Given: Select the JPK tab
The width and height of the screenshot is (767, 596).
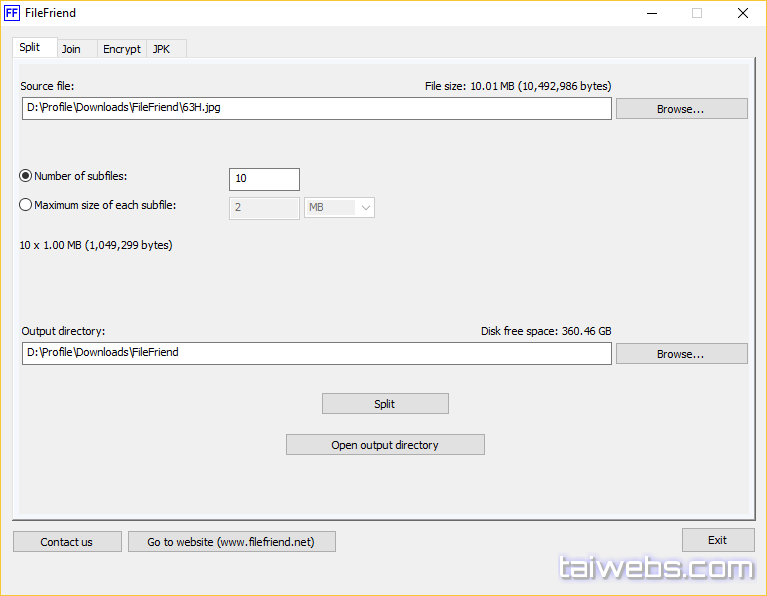Looking at the screenshot, I should point(162,49).
